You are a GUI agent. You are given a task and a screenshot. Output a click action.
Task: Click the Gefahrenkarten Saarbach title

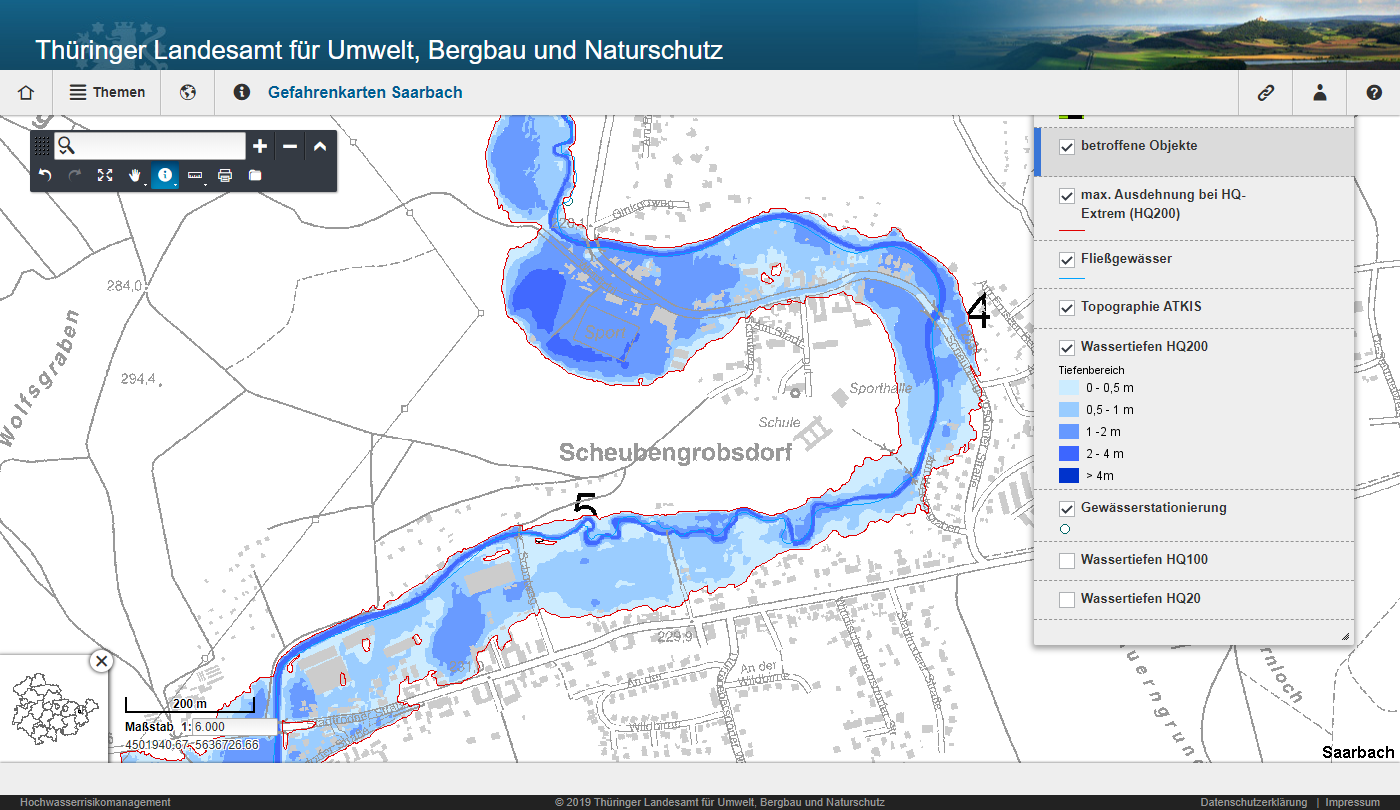[x=365, y=93]
